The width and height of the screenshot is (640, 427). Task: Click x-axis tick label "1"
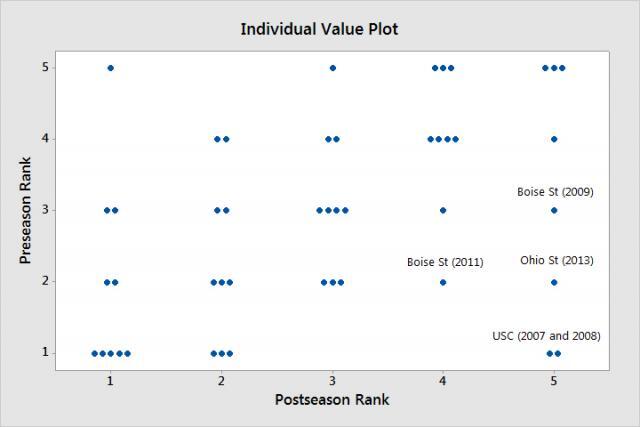[110, 381]
